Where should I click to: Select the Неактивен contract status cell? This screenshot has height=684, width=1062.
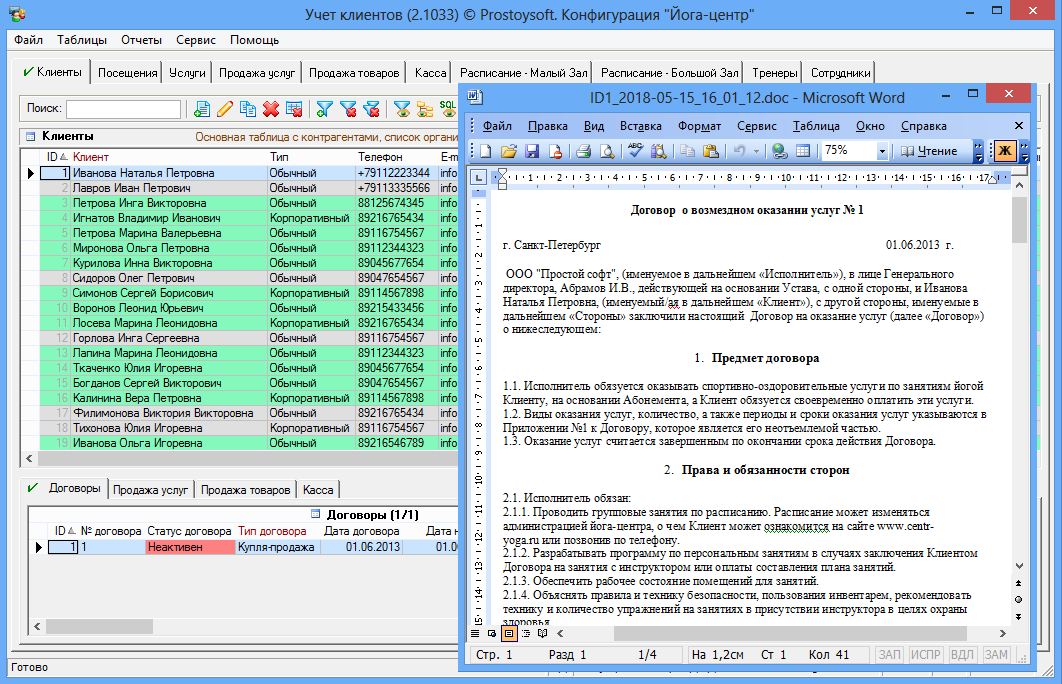pos(190,547)
